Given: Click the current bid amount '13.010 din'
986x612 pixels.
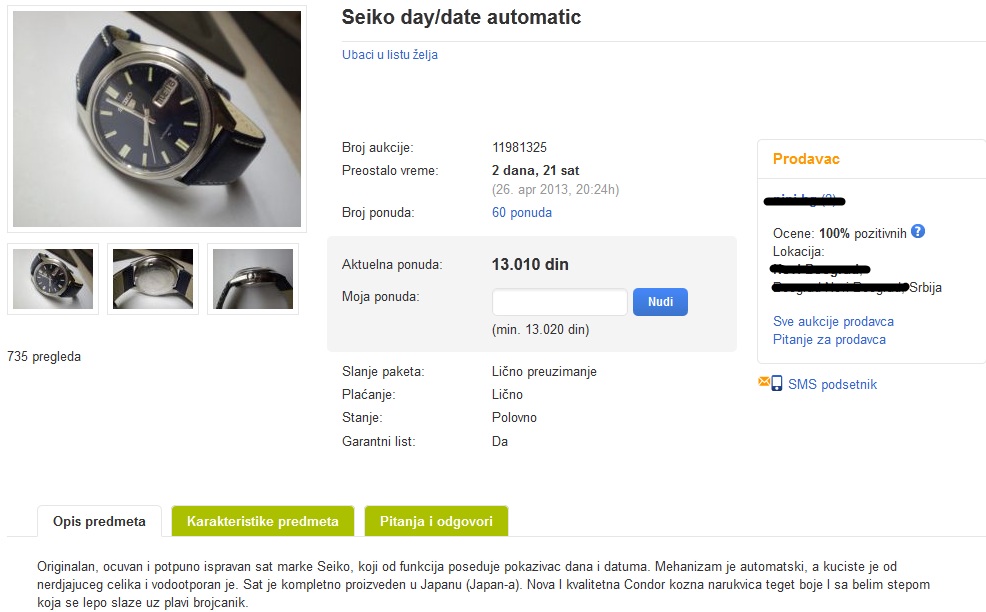Looking at the screenshot, I should pyautogui.click(x=530, y=265).
